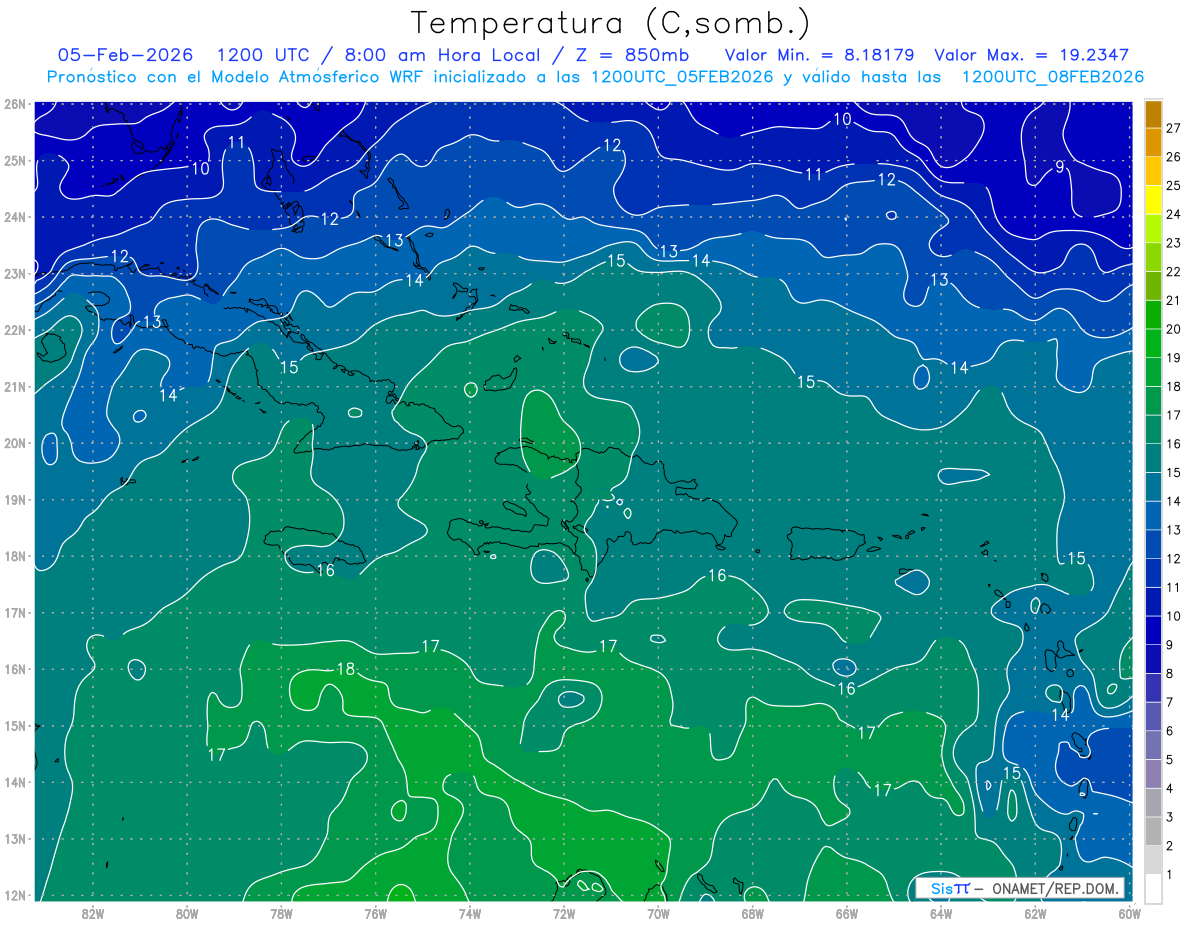Viewport: 1200px width, 927px height.
Task: Click the "62W" longitude axis label
Action: [x=1035, y=914]
